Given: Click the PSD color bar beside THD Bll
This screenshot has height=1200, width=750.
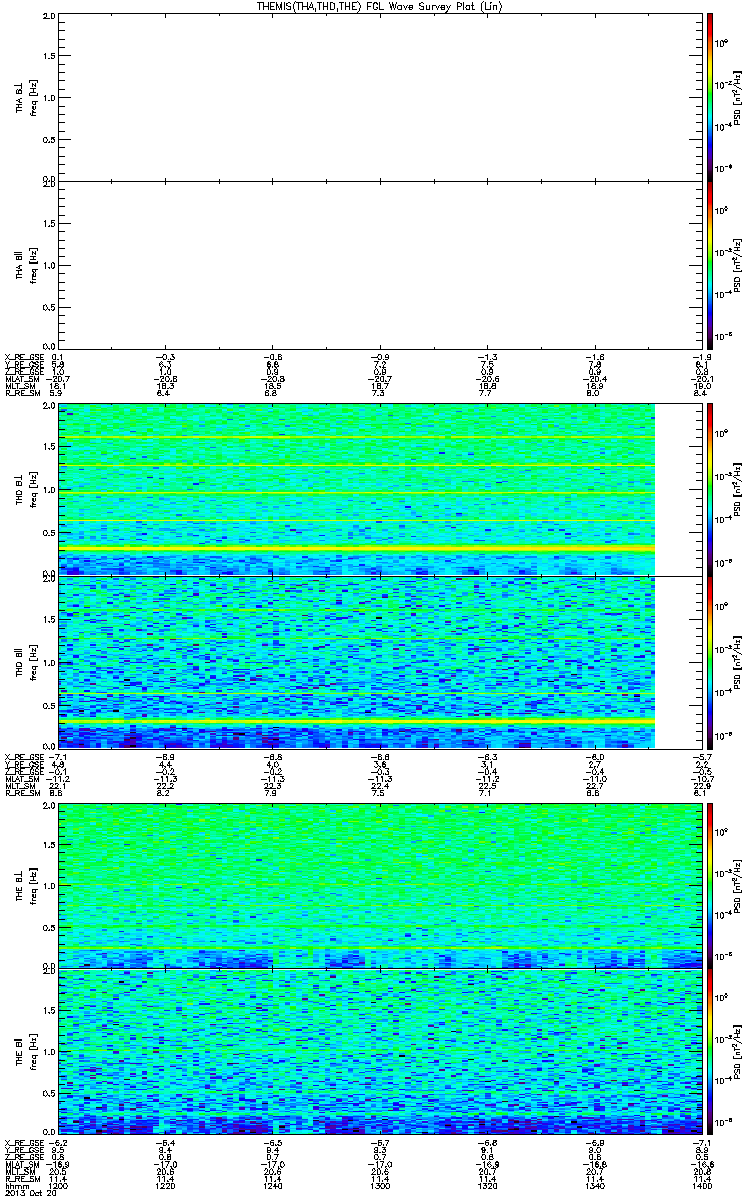Looking at the screenshot, I should click(710, 661).
